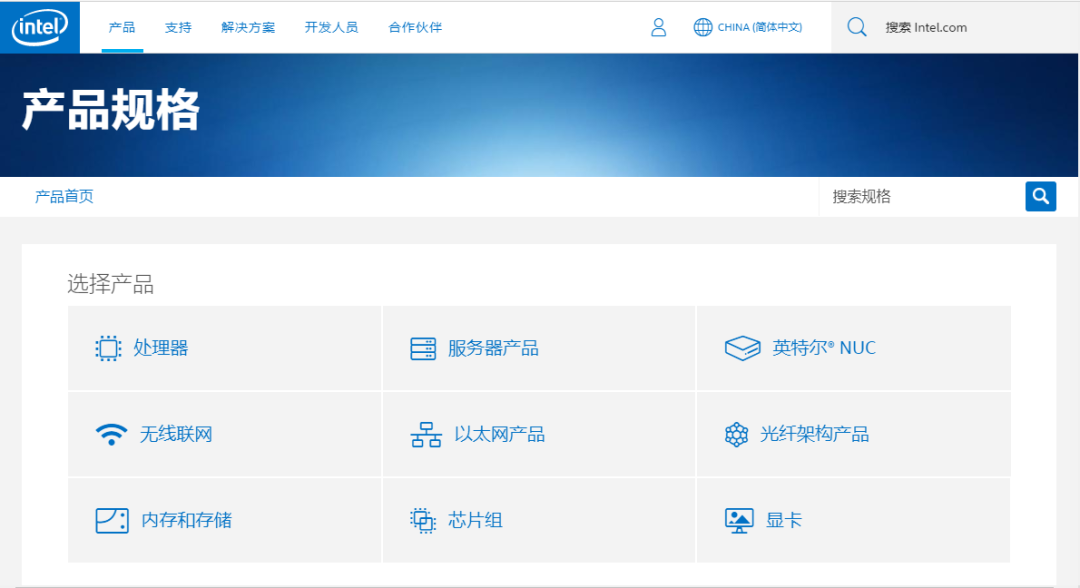
Task: Open the 光纤架构产品 link
Action: [814, 434]
